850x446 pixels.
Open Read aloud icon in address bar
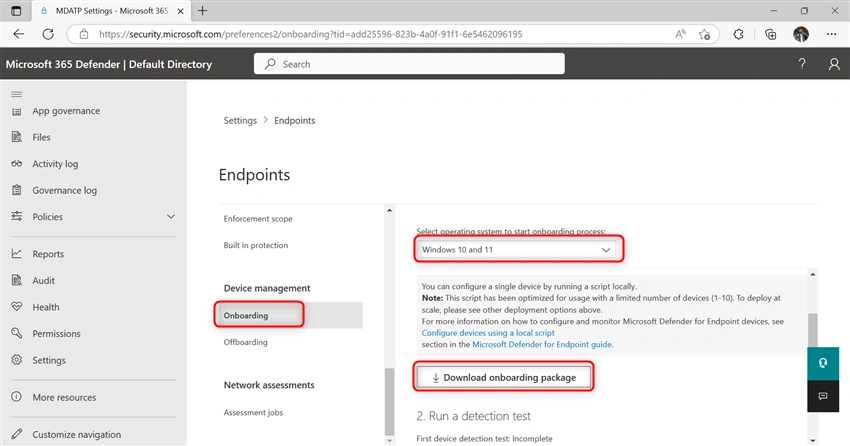pos(680,34)
